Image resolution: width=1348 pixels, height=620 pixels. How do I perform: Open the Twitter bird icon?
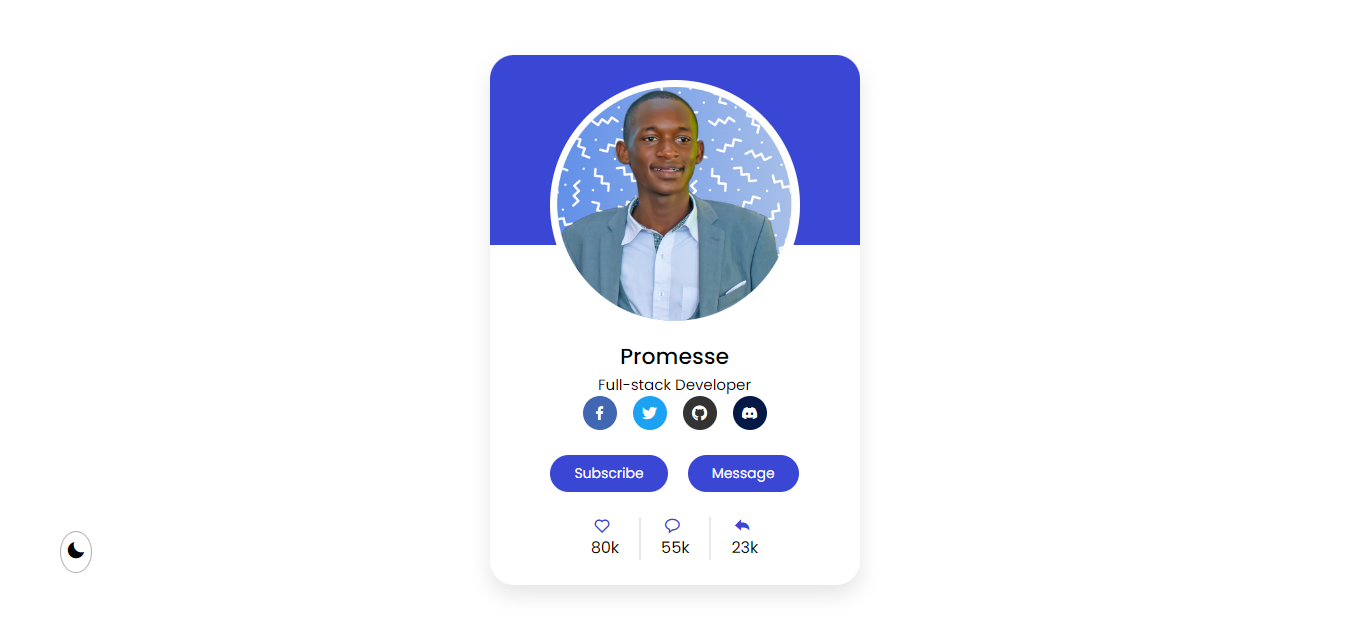point(650,413)
